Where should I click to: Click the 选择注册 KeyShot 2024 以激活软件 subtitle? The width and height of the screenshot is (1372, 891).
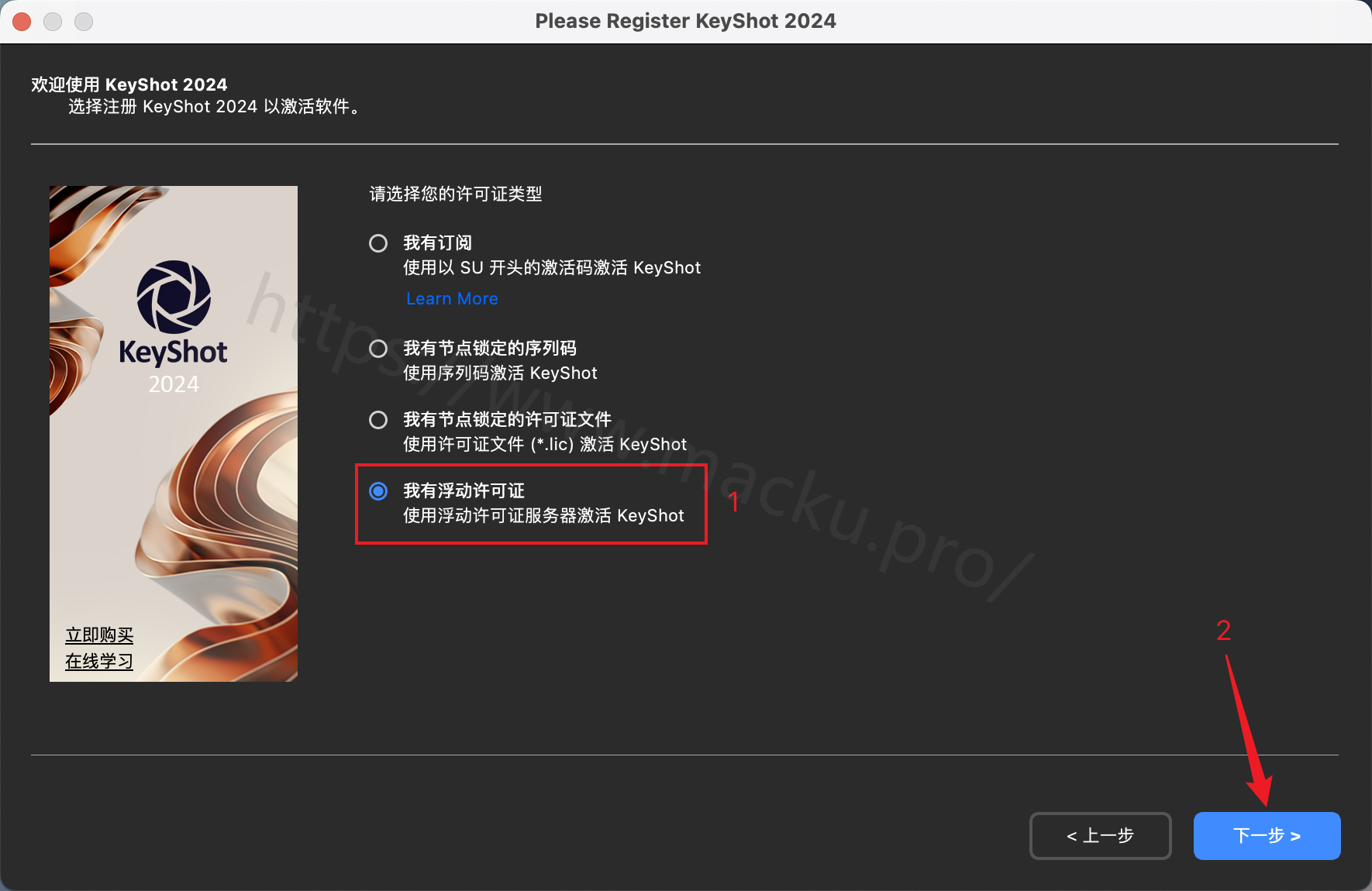pos(215,107)
